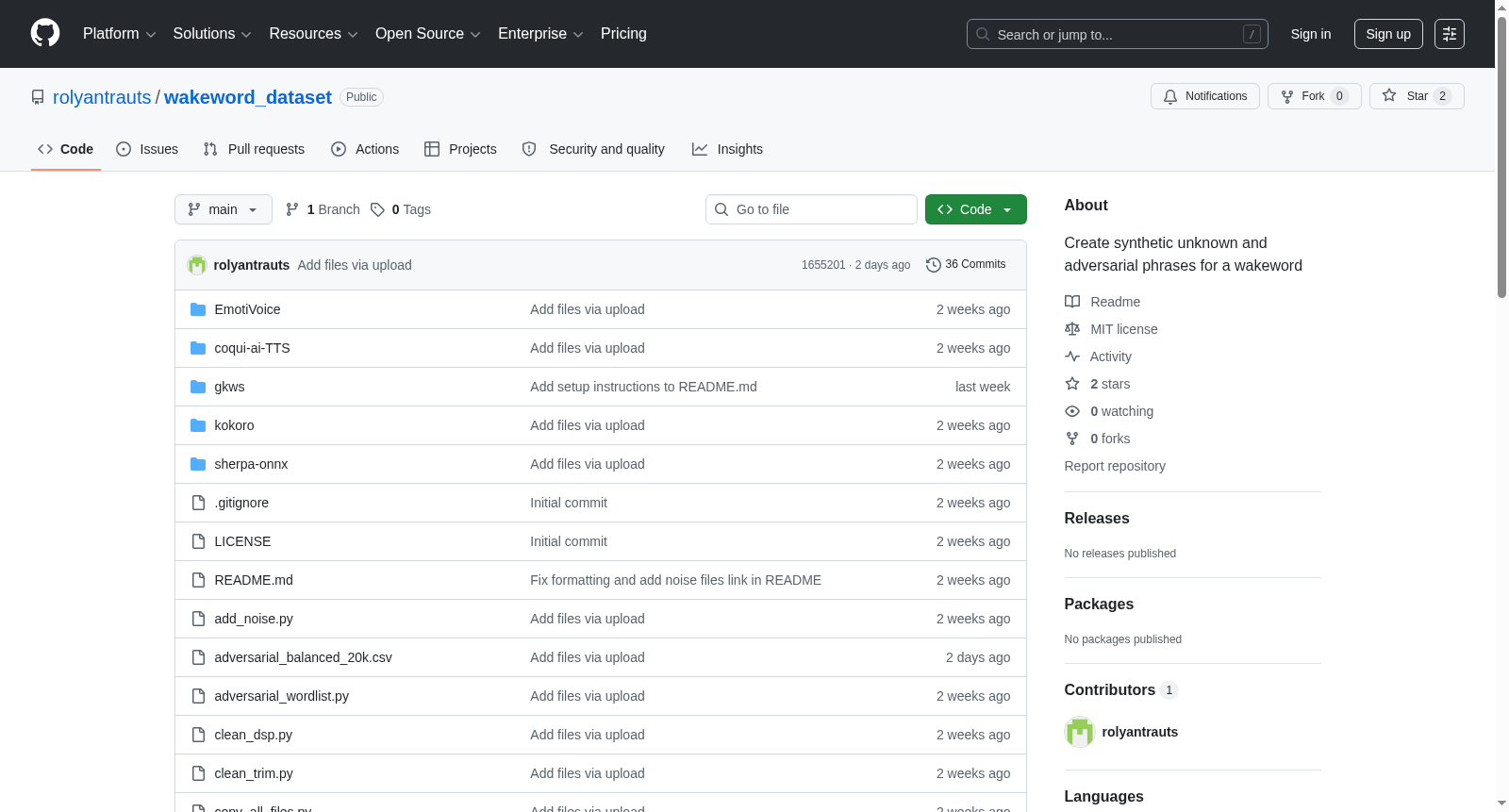
Task: Click the Sign in link
Action: click(x=1311, y=34)
